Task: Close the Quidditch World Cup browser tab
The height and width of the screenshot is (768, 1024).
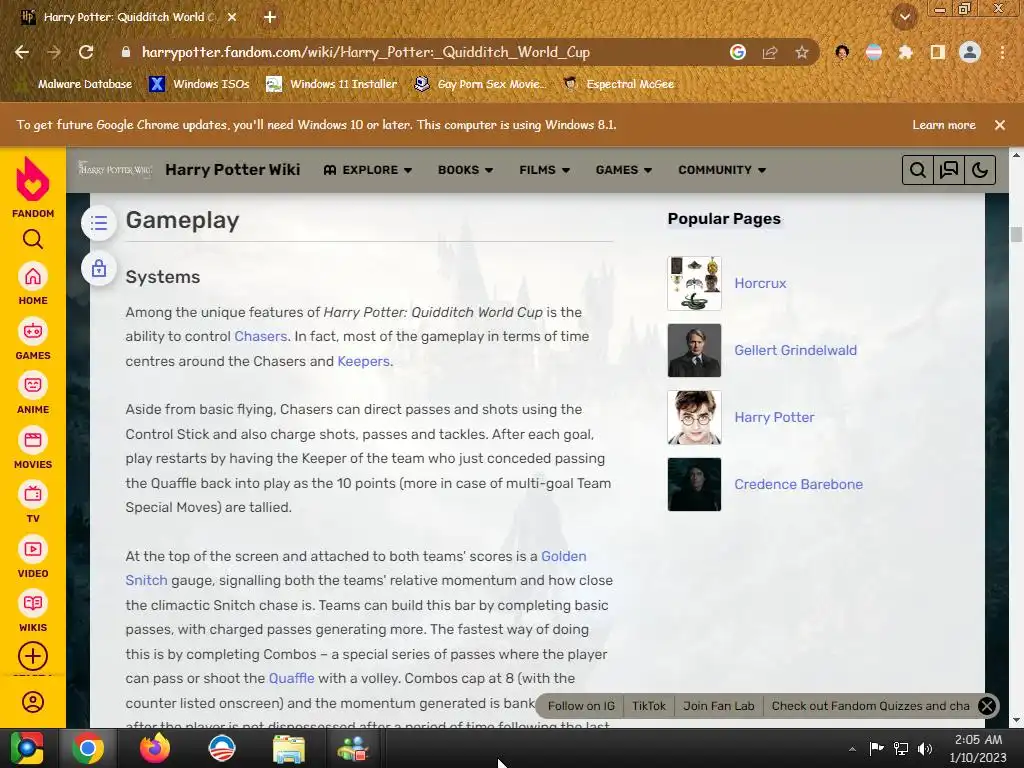Action: tap(232, 18)
